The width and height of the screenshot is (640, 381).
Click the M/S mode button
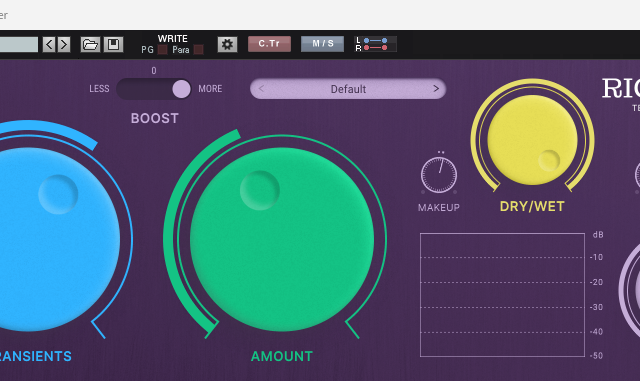(x=322, y=44)
